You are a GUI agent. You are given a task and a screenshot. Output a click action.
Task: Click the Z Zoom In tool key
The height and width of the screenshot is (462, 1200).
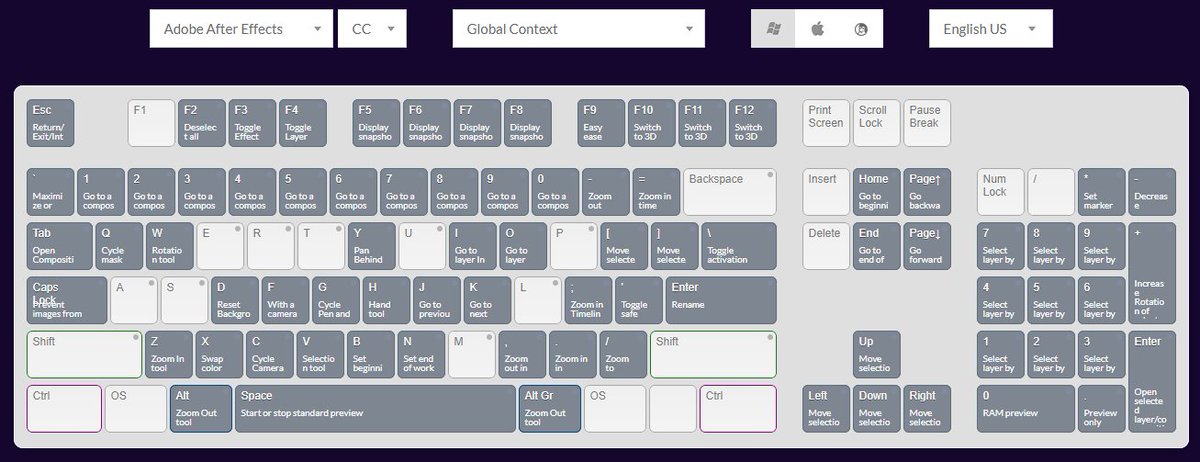point(169,354)
